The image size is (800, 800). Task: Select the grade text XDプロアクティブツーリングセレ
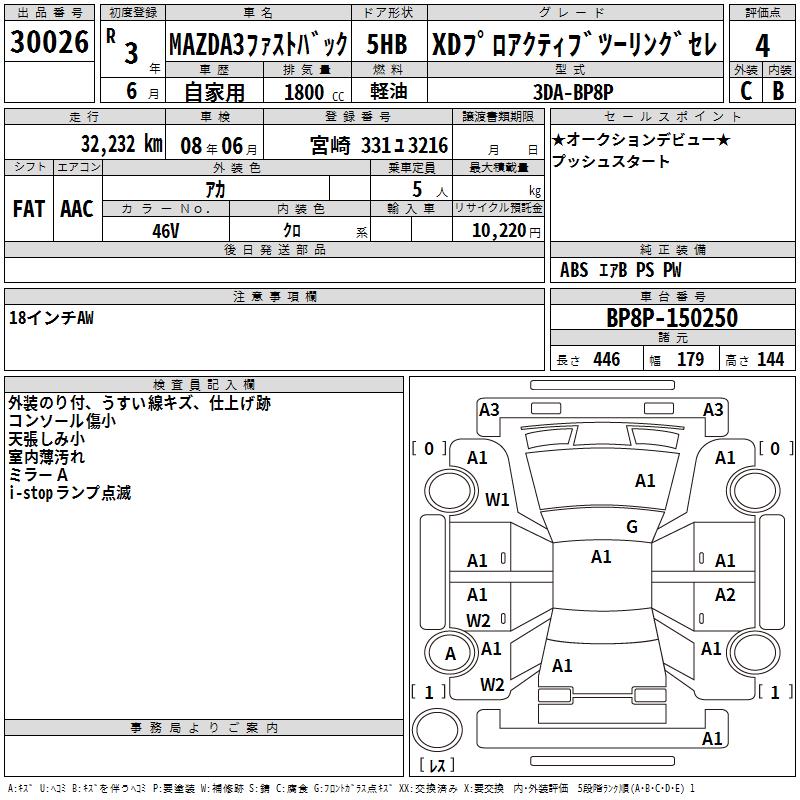click(574, 44)
